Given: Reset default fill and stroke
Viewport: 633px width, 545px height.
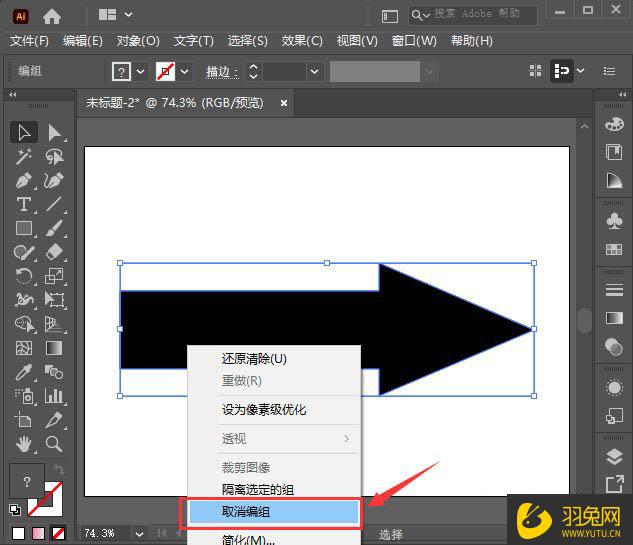Looking at the screenshot, I should point(15,510).
